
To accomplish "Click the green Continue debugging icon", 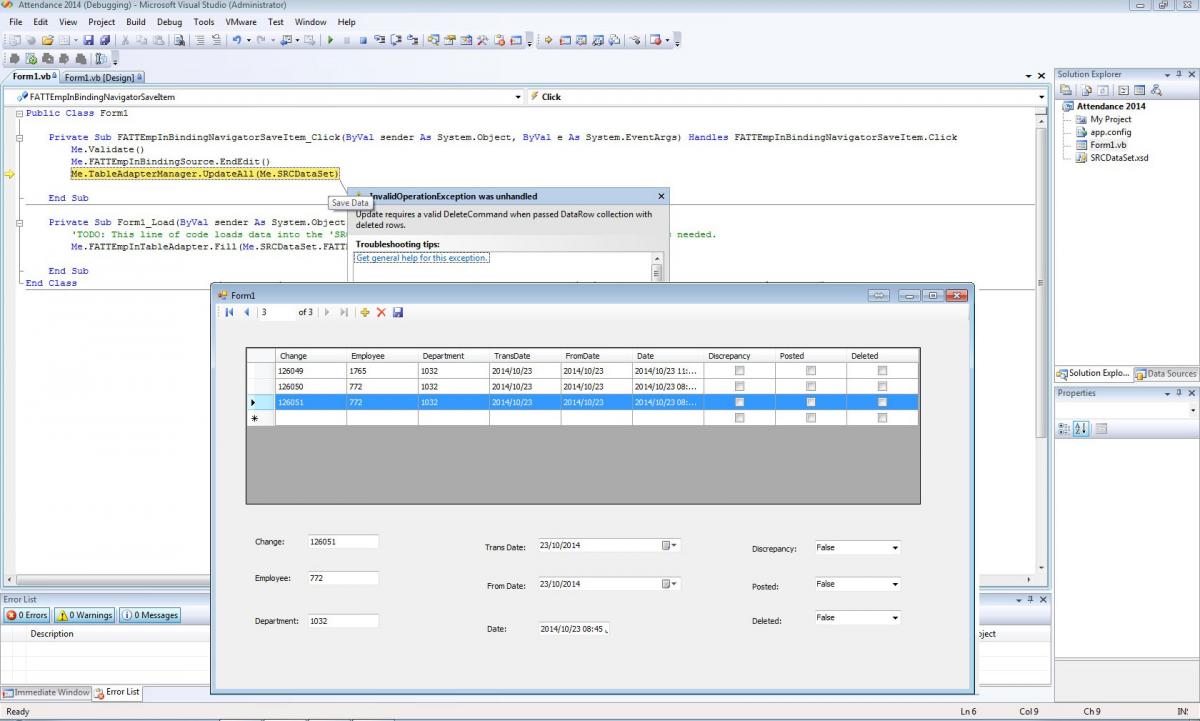I will 330,40.
